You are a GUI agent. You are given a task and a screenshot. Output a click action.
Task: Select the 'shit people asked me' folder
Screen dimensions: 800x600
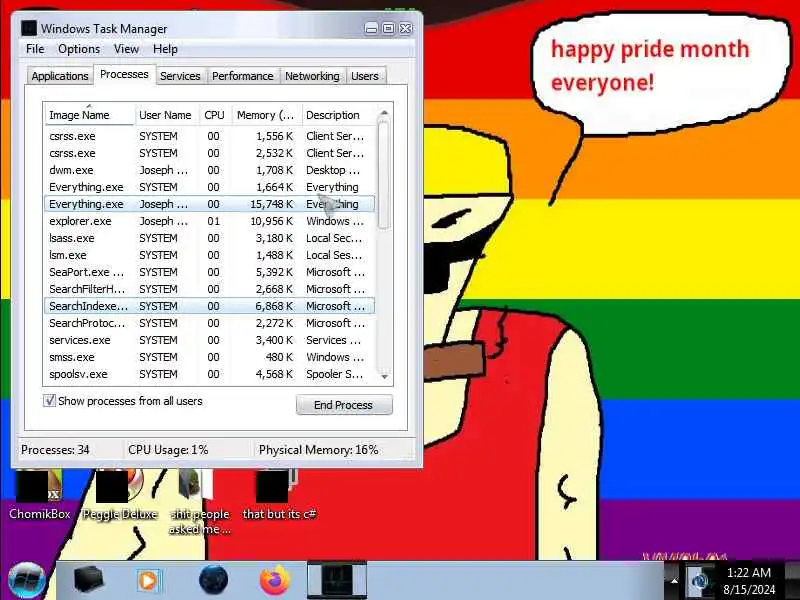[x=199, y=503]
